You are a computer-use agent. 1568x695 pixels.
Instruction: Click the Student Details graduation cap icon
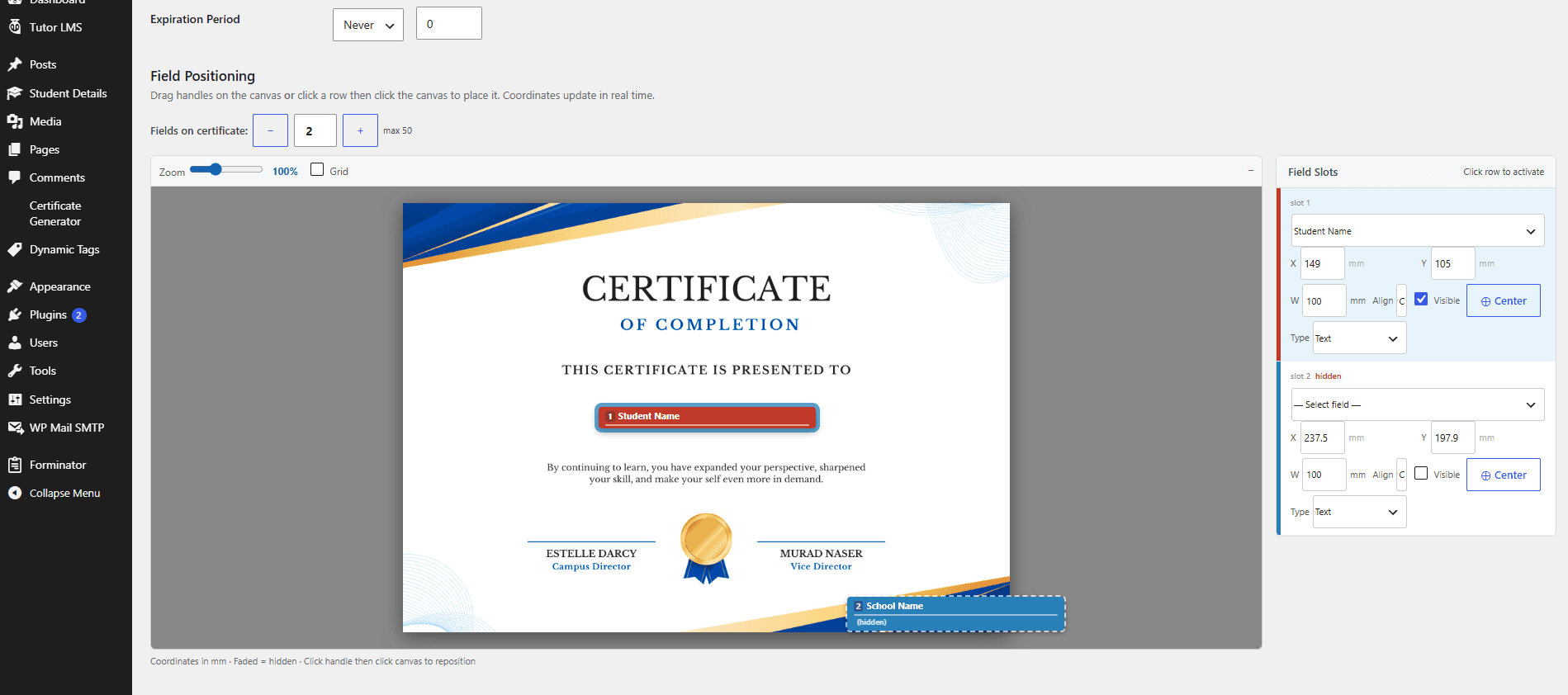[x=15, y=93]
